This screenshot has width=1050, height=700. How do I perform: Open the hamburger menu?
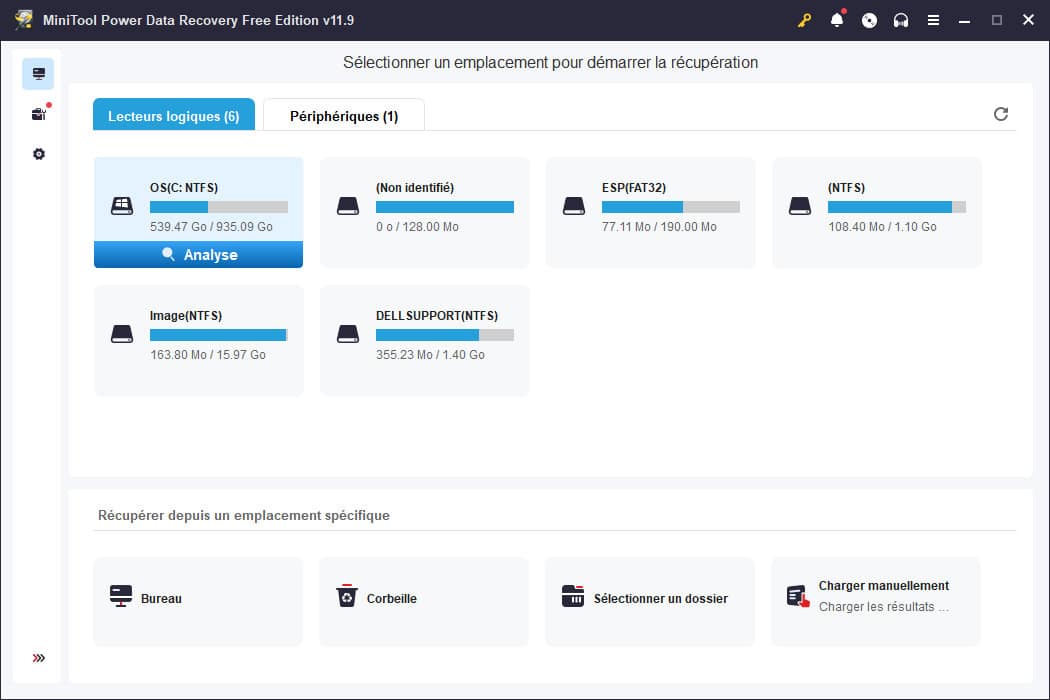[933, 20]
